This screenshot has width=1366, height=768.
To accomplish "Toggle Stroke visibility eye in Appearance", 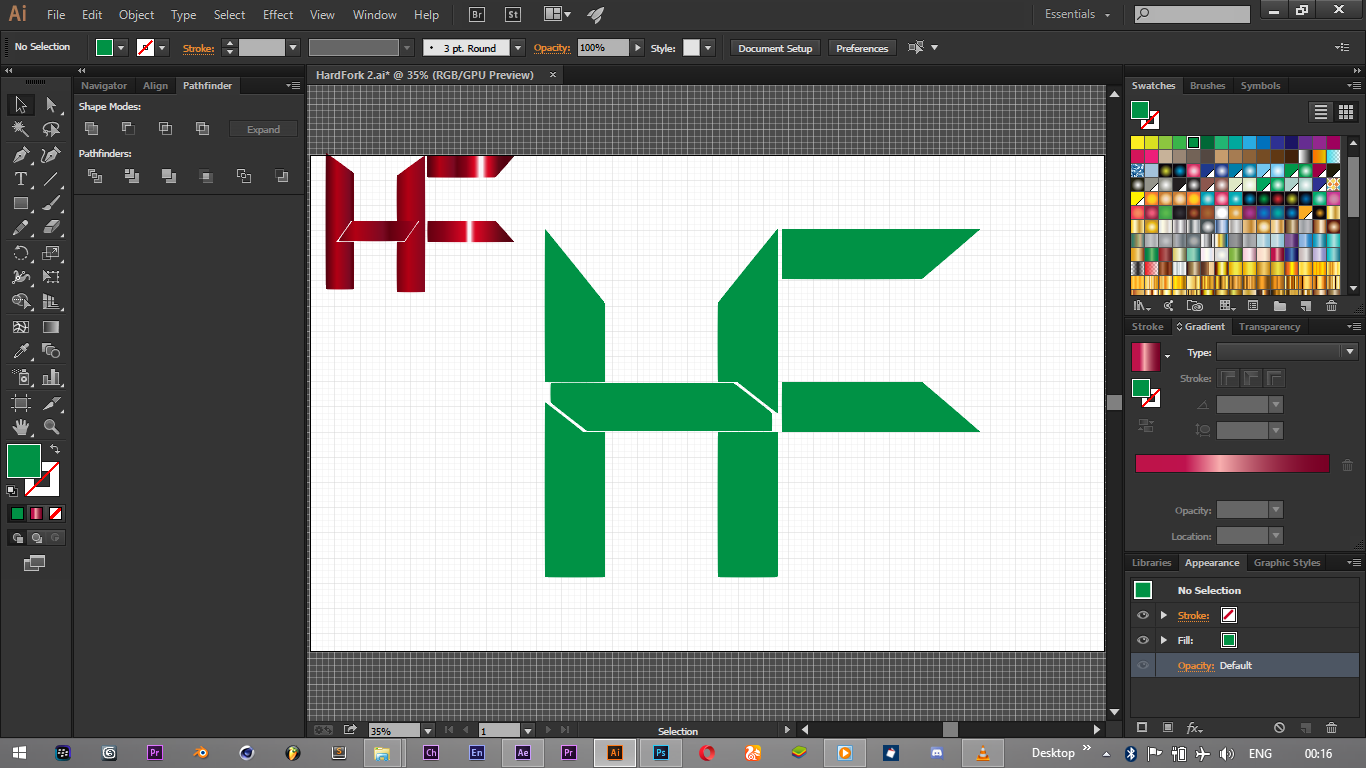I will click(1143, 615).
